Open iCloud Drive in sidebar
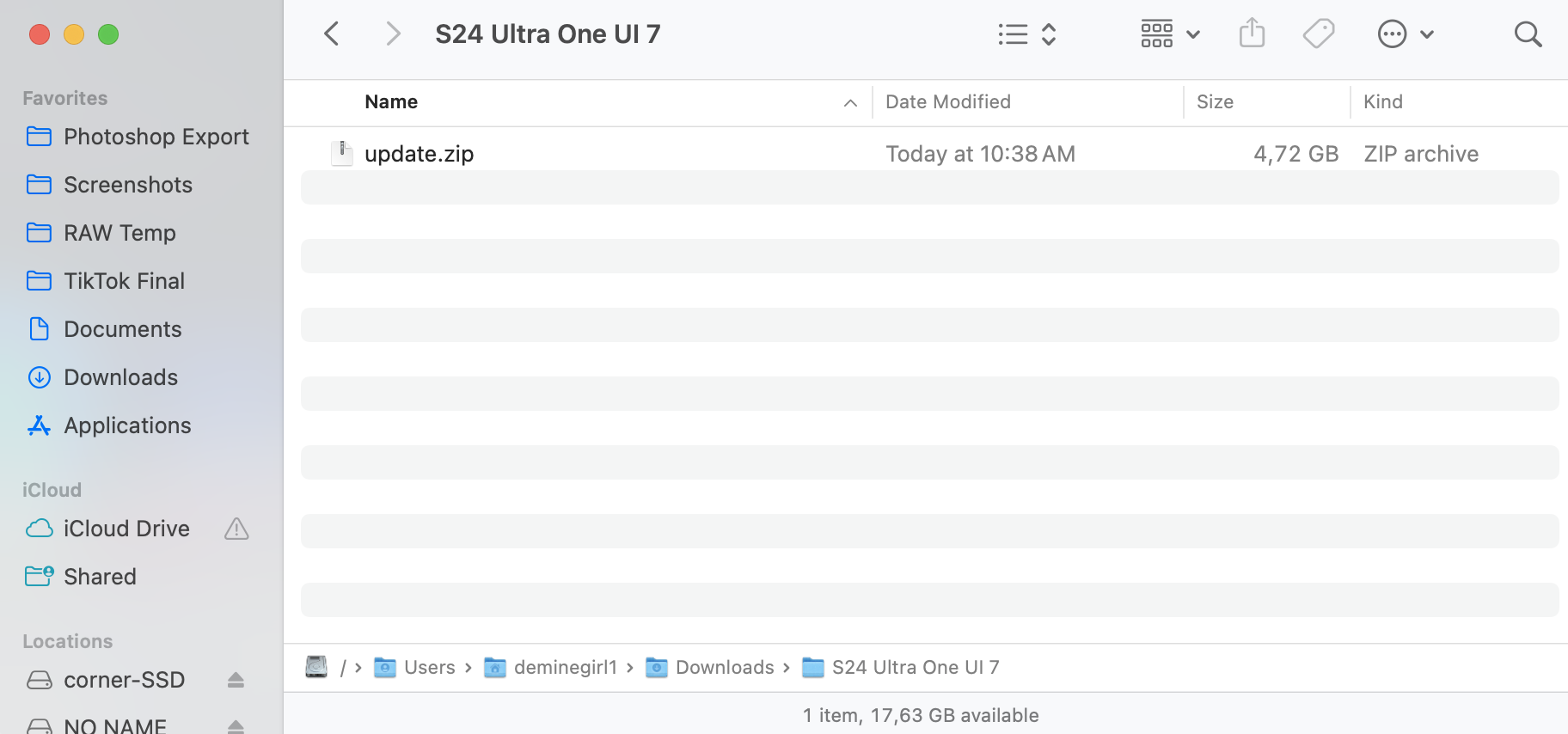 click(x=126, y=529)
